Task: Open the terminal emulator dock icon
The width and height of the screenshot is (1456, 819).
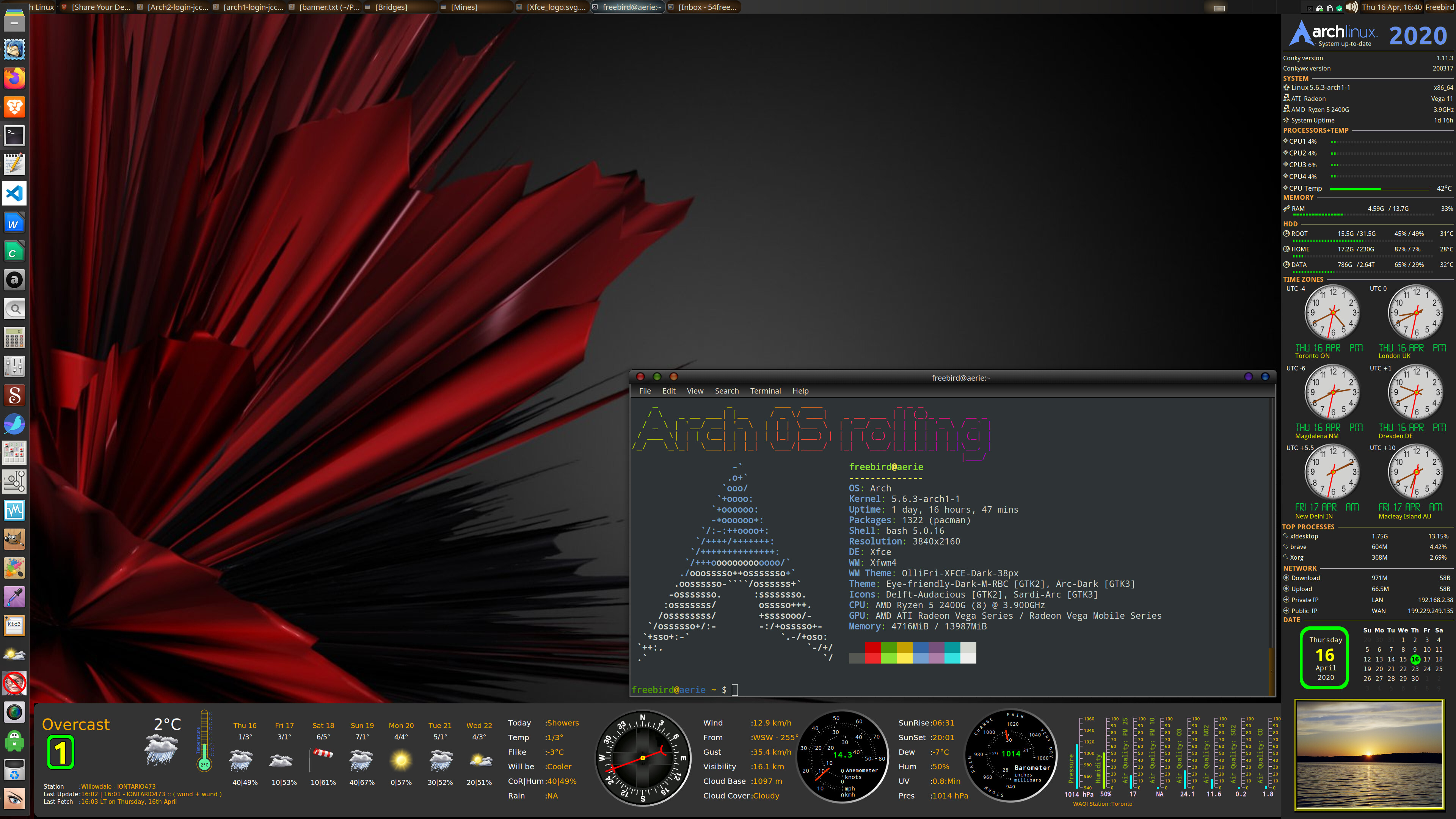Action: click(x=14, y=136)
